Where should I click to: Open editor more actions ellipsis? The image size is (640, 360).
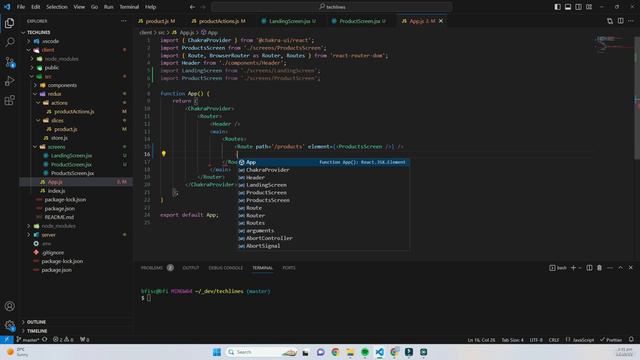631,21
